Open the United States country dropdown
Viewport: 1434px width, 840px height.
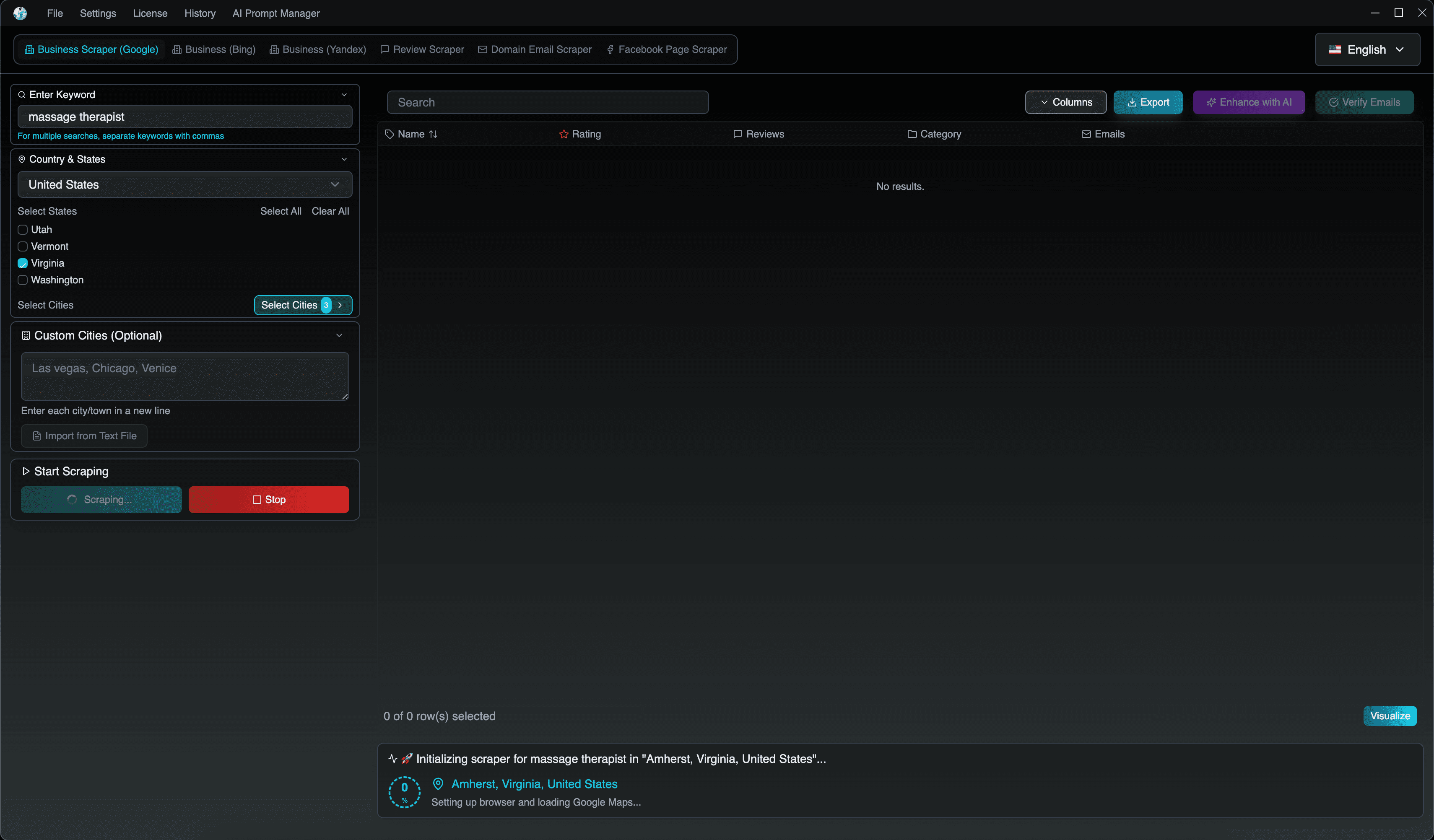[x=184, y=185]
